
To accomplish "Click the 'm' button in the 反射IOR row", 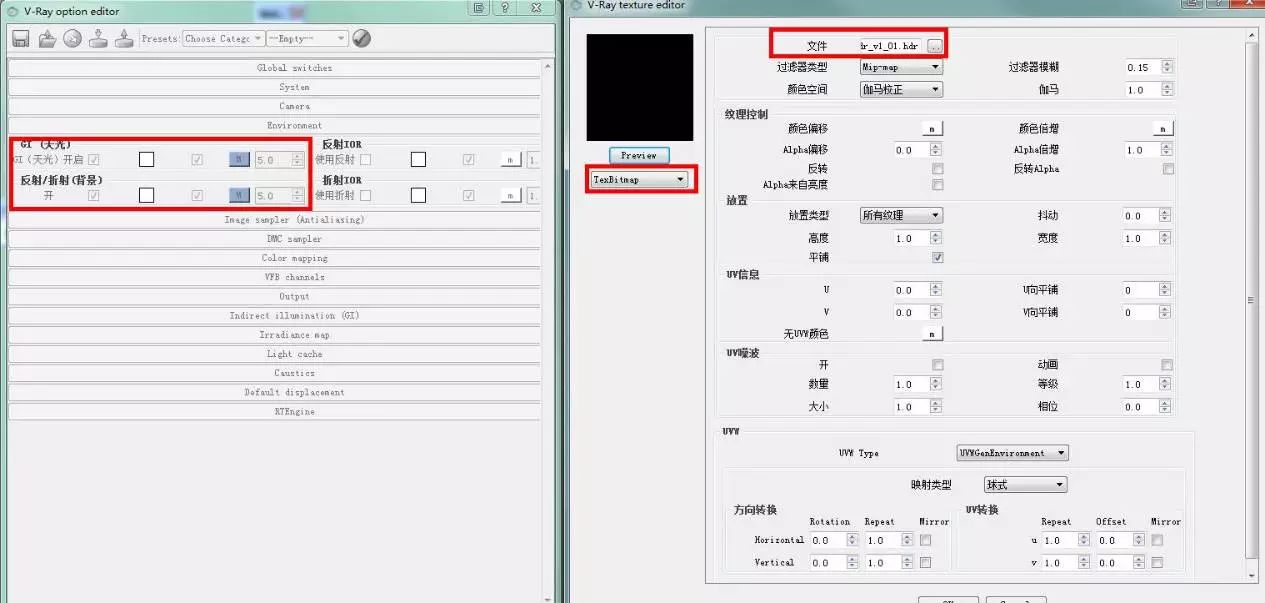I will click(511, 159).
